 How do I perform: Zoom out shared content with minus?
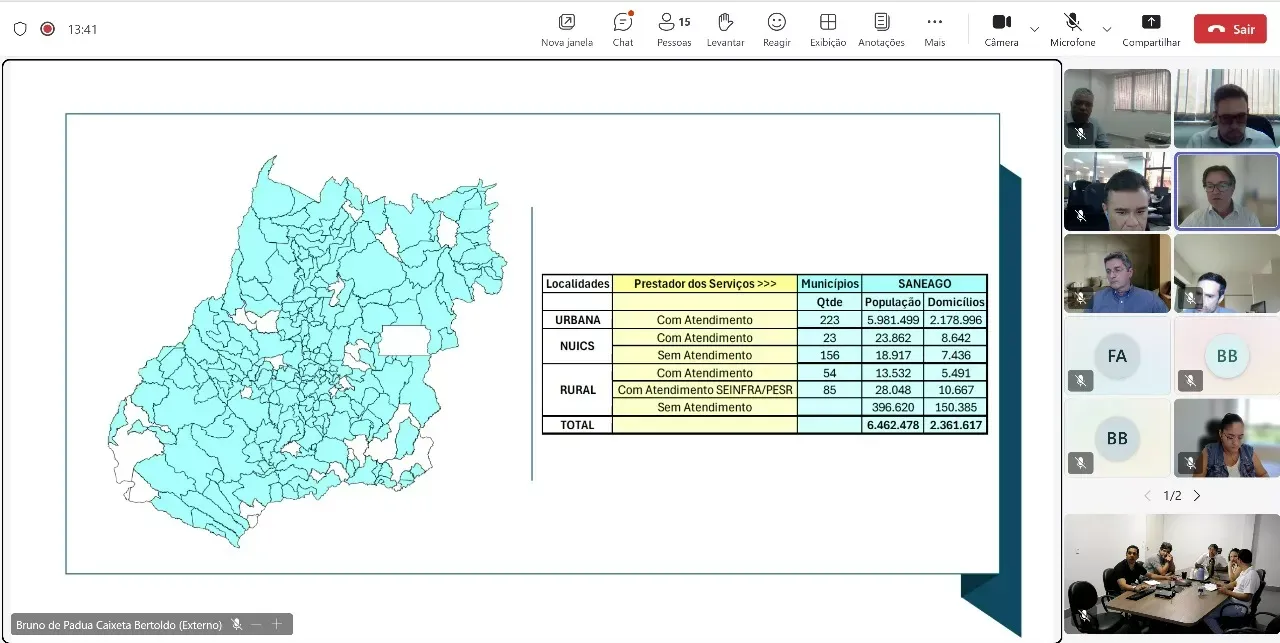point(256,624)
